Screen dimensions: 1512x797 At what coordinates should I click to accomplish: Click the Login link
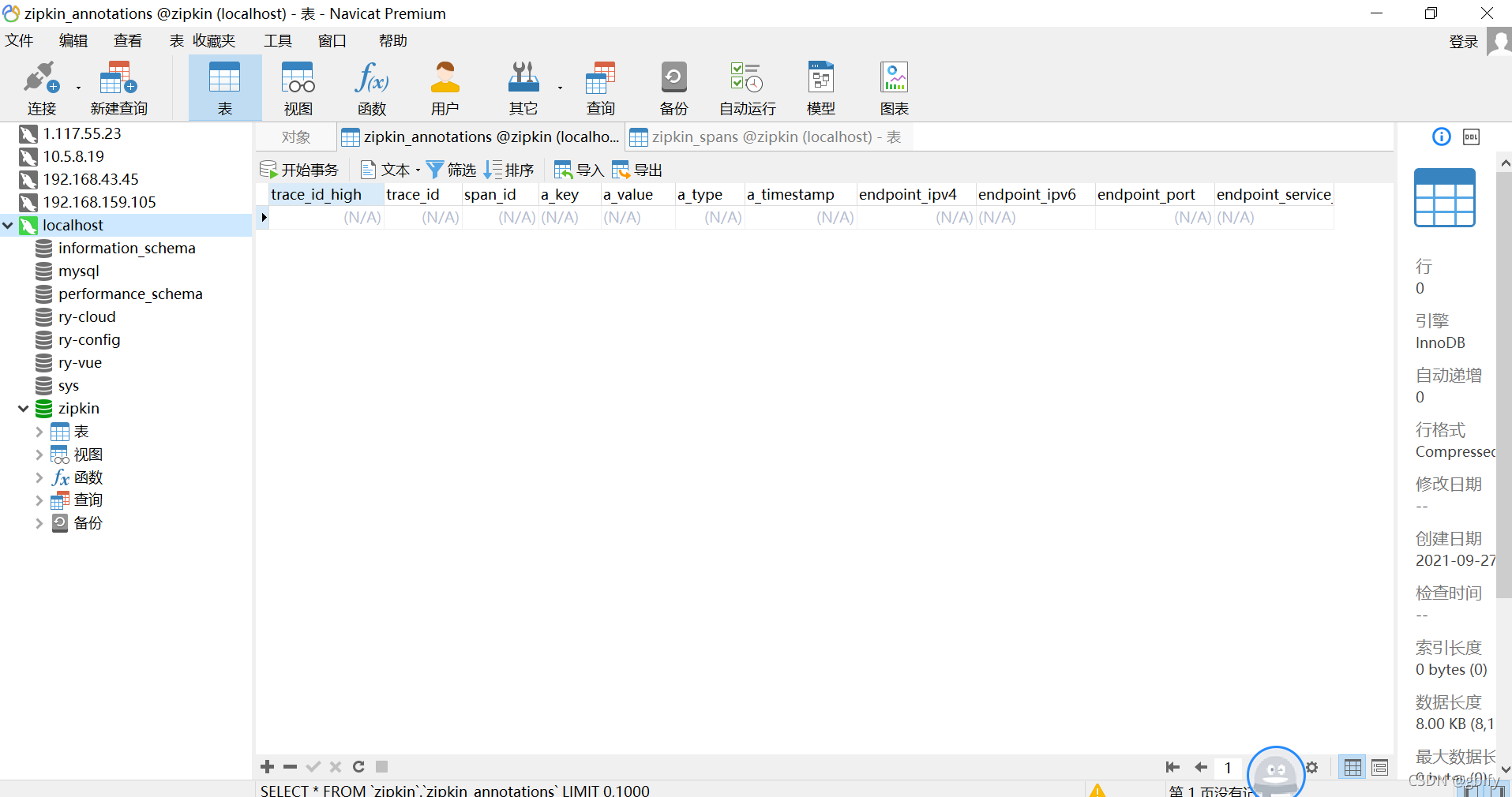pyautogui.click(x=1463, y=42)
